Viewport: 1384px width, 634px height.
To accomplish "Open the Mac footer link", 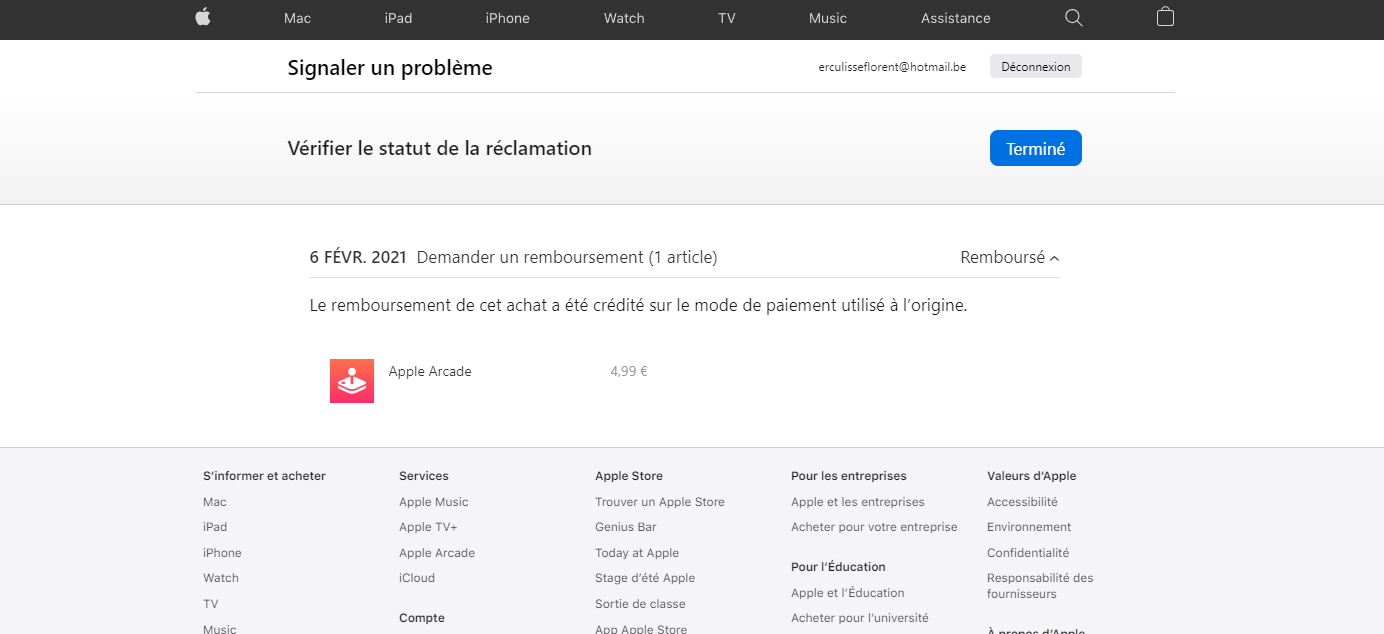I will [x=215, y=502].
